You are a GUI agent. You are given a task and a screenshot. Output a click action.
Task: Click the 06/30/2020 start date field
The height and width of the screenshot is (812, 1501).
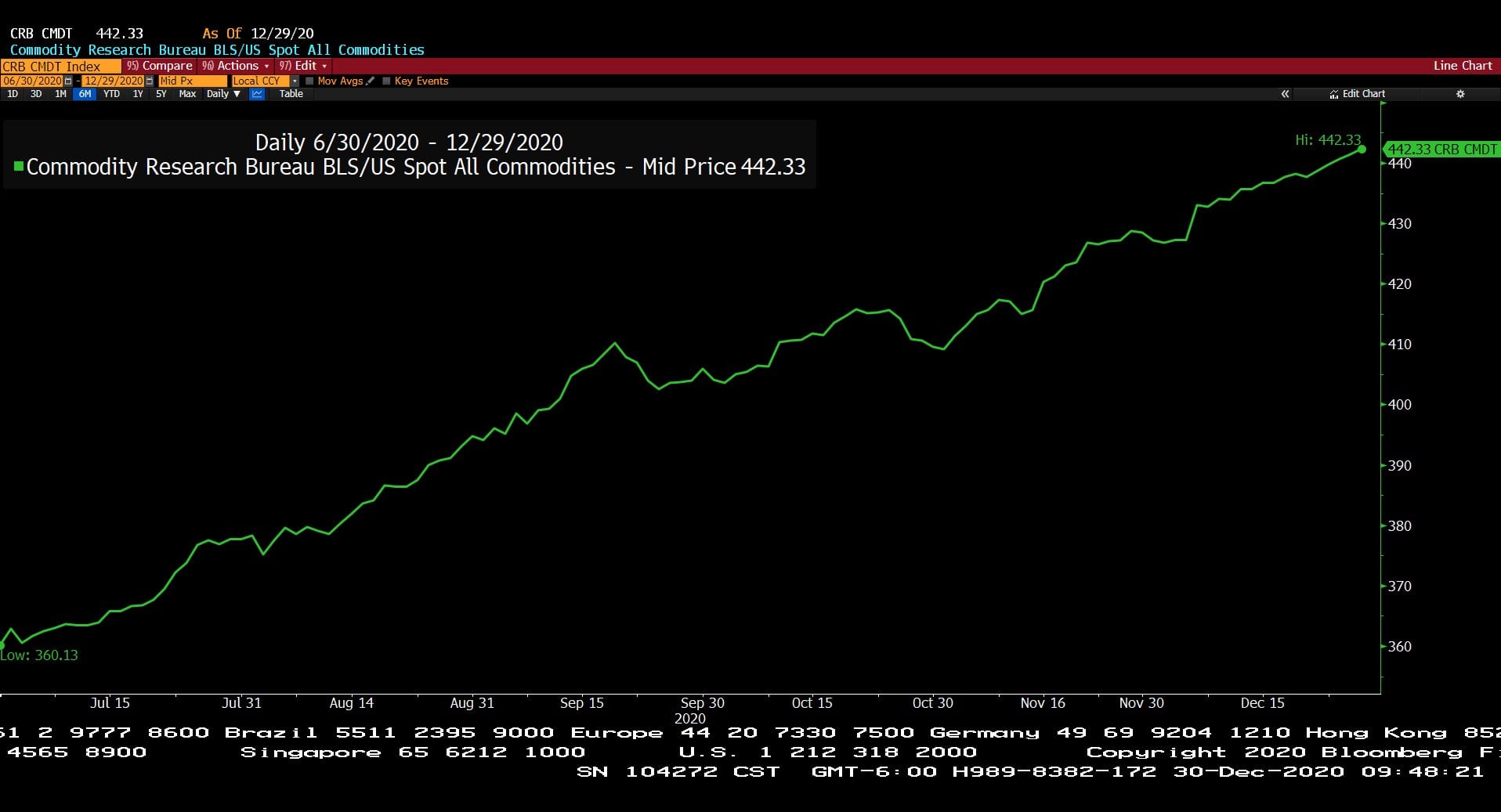click(x=32, y=81)
